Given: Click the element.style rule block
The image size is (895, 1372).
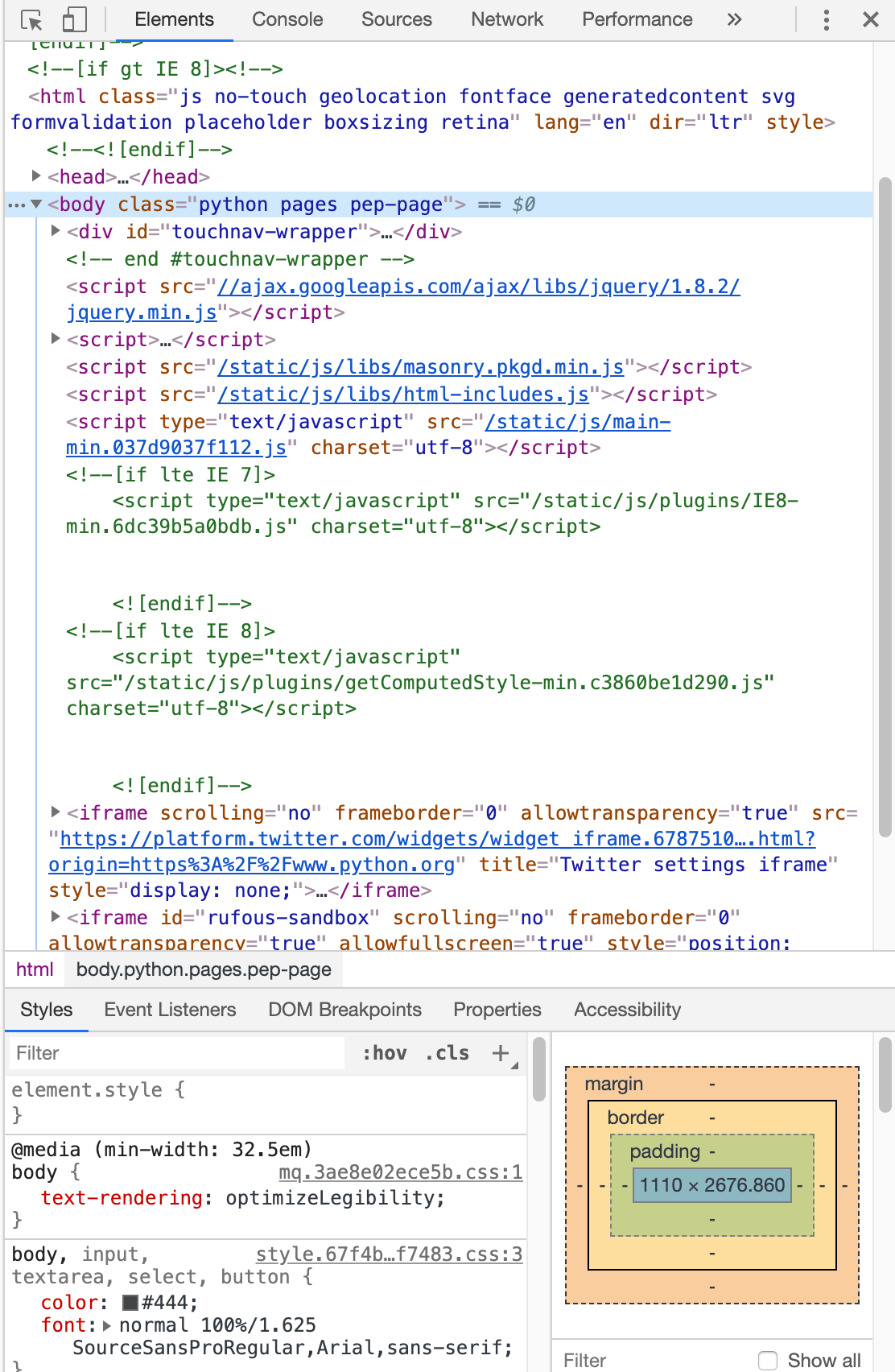Looking at the screenshot, I should tap(266, 1102).
